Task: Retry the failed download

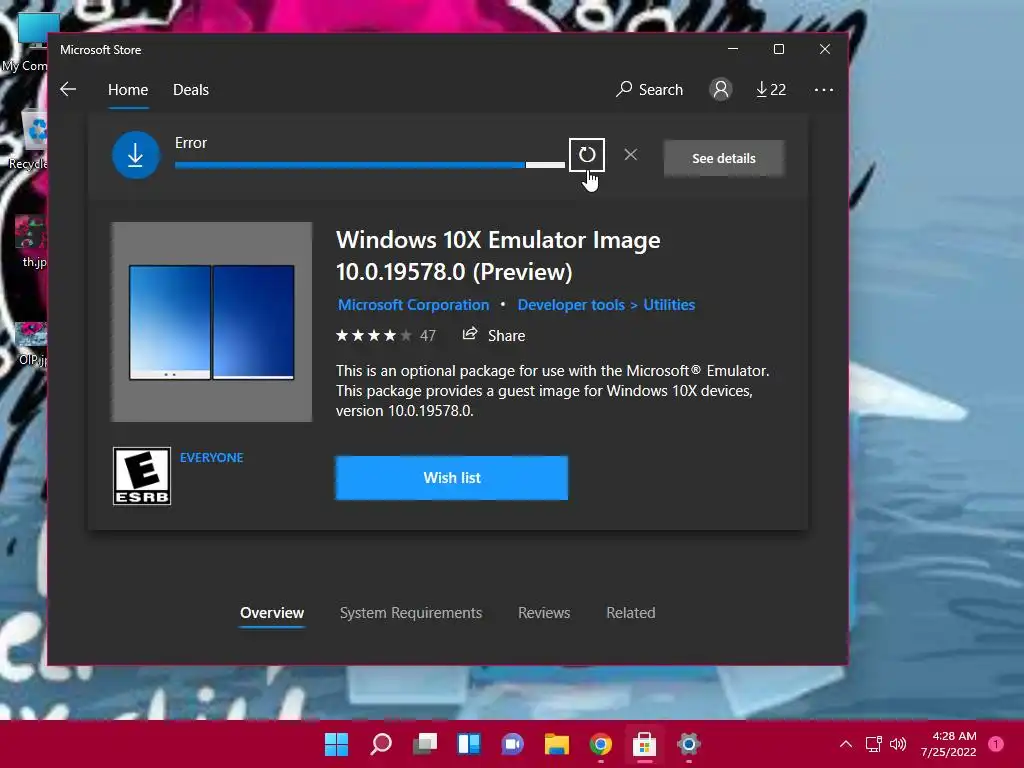Action: click(x=586, y=155)
